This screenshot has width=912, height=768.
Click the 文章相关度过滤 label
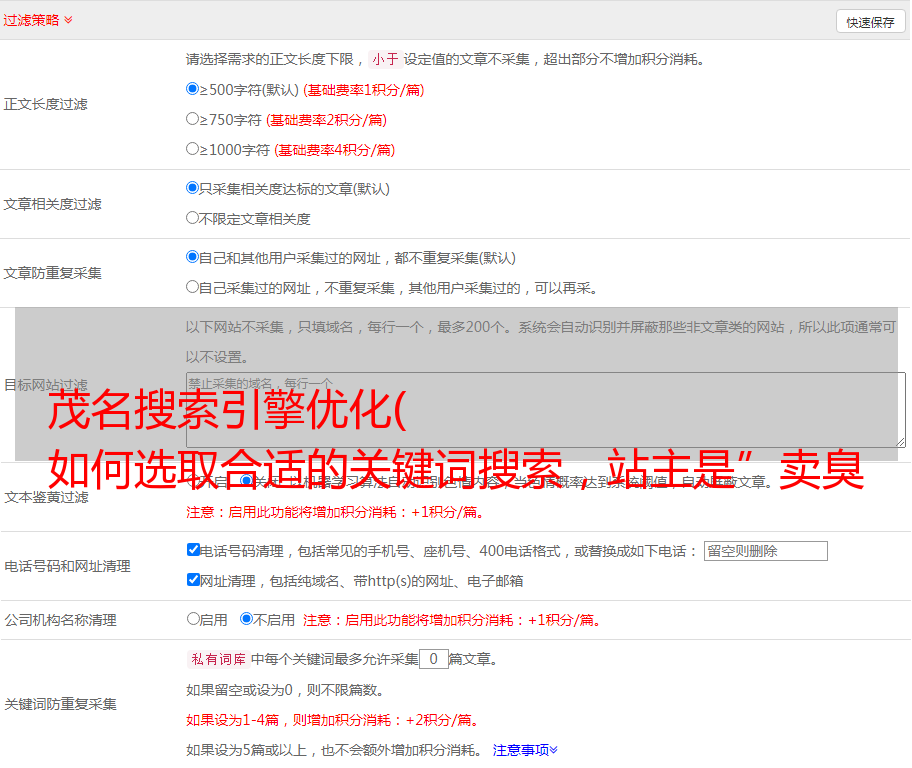tap(53, 204)
